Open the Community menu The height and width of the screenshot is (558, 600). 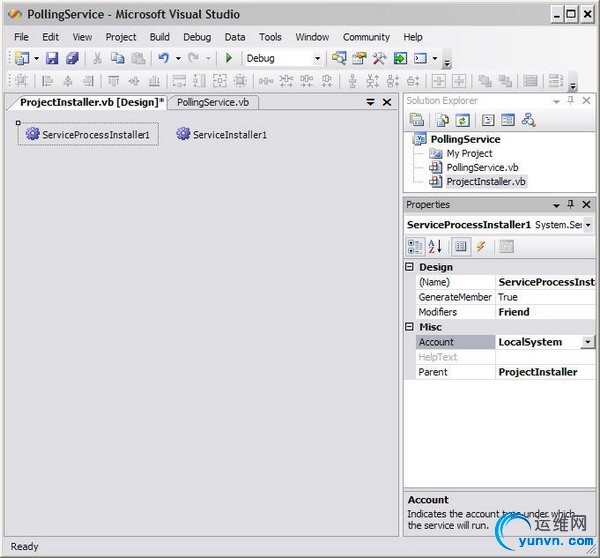(366, 37)
